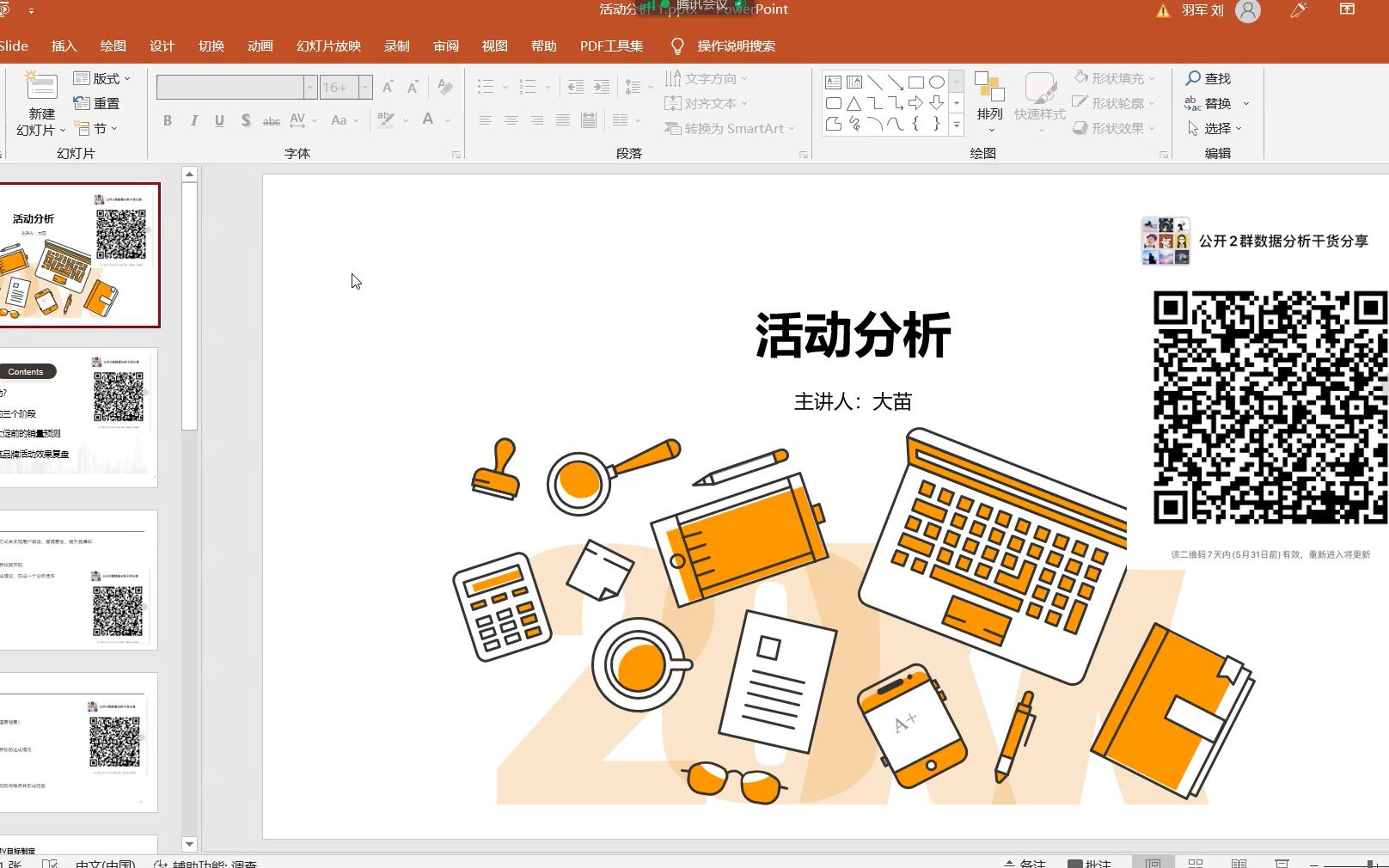Toggle italic formatting
This screenshot has height=868, width=1389.
pyautogui.click(x=194, y=120)
